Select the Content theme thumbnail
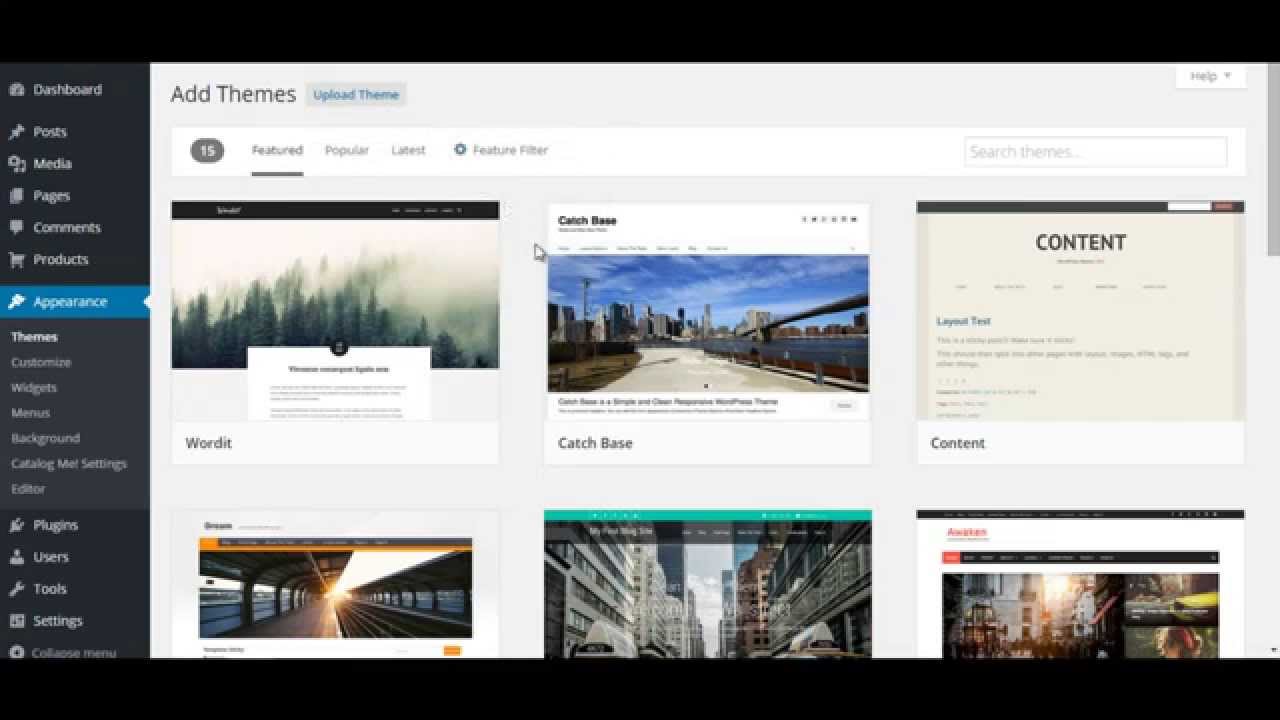The height and width of the screenshot is (720, 1280). [1081, 310]
